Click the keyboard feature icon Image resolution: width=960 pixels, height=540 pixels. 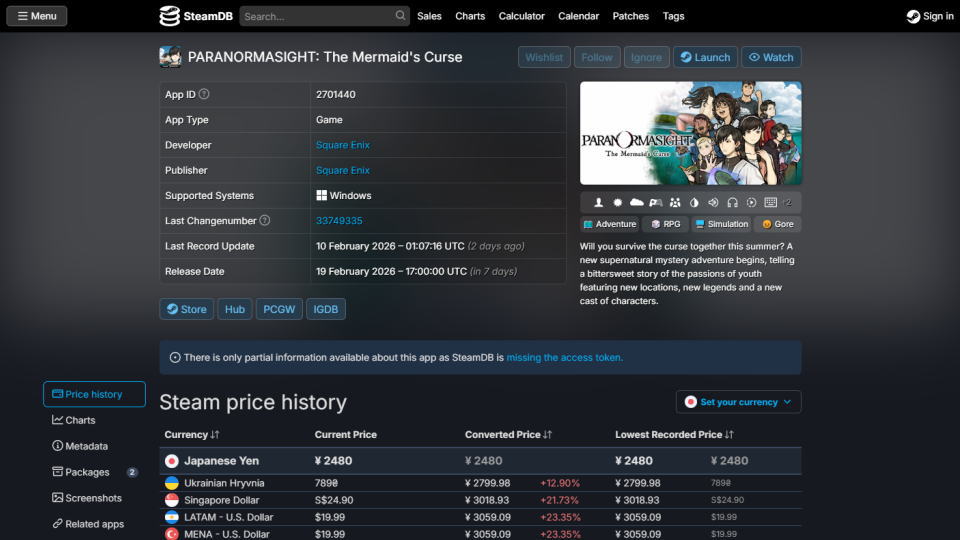click(x=770, y=203)
